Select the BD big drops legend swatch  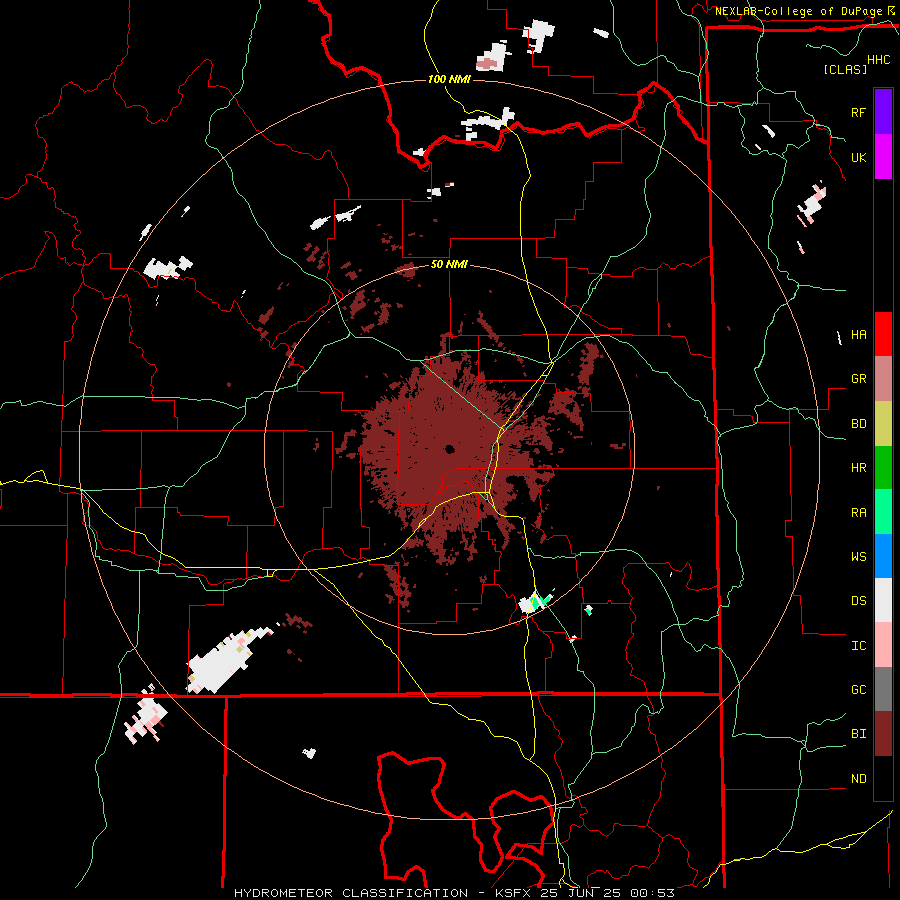[x=883, y=424]
